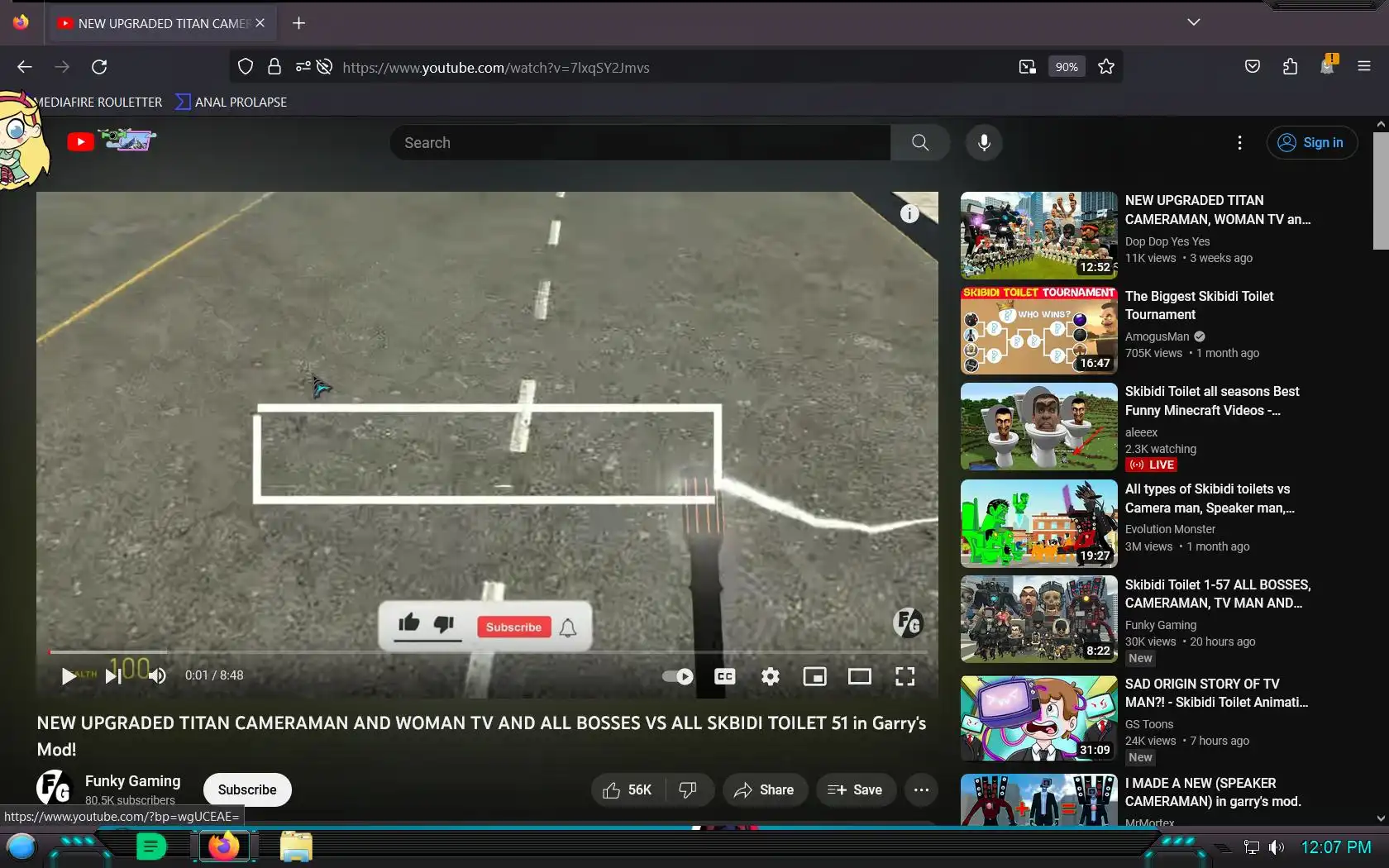Open a new browser tab
The image size is (1389, 868).
pyautogui.click(x=299, y=23)
